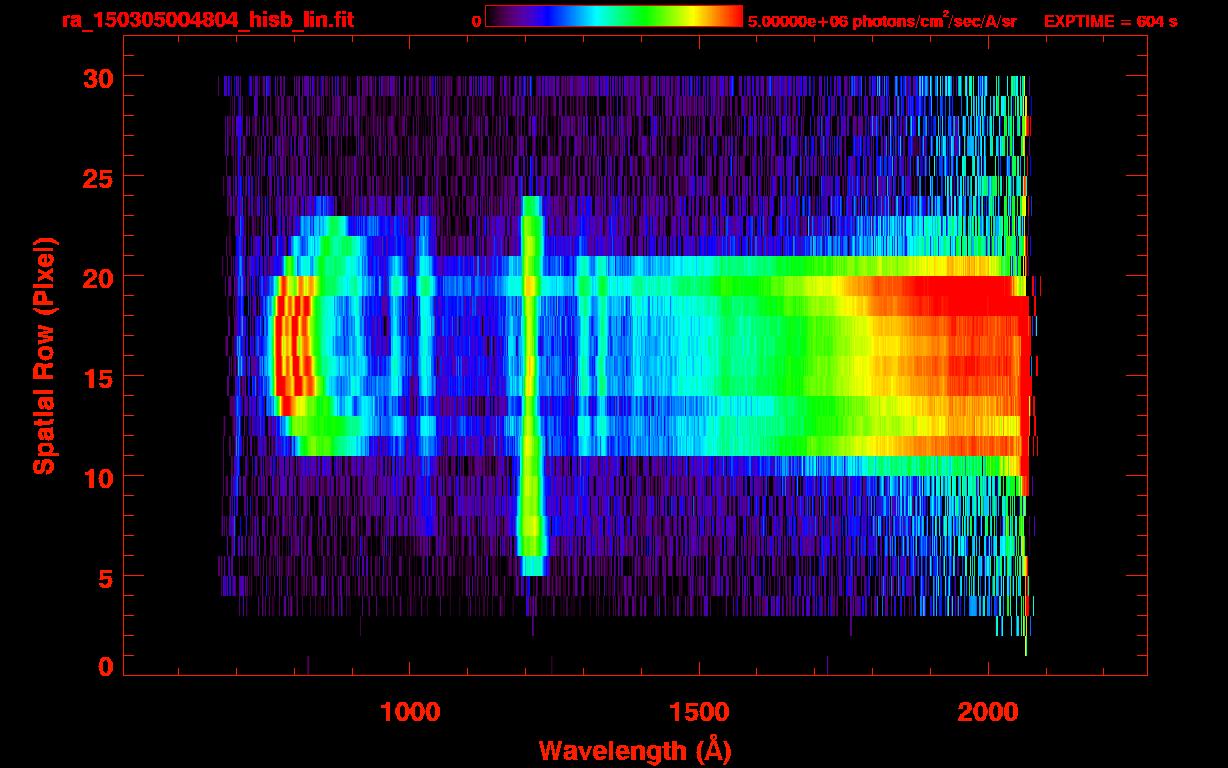Click the Spatial Row (Pixel) axis title
The height and width of the screenshot is (768, 1228).
pyautogui.click(x=43, y=355)
